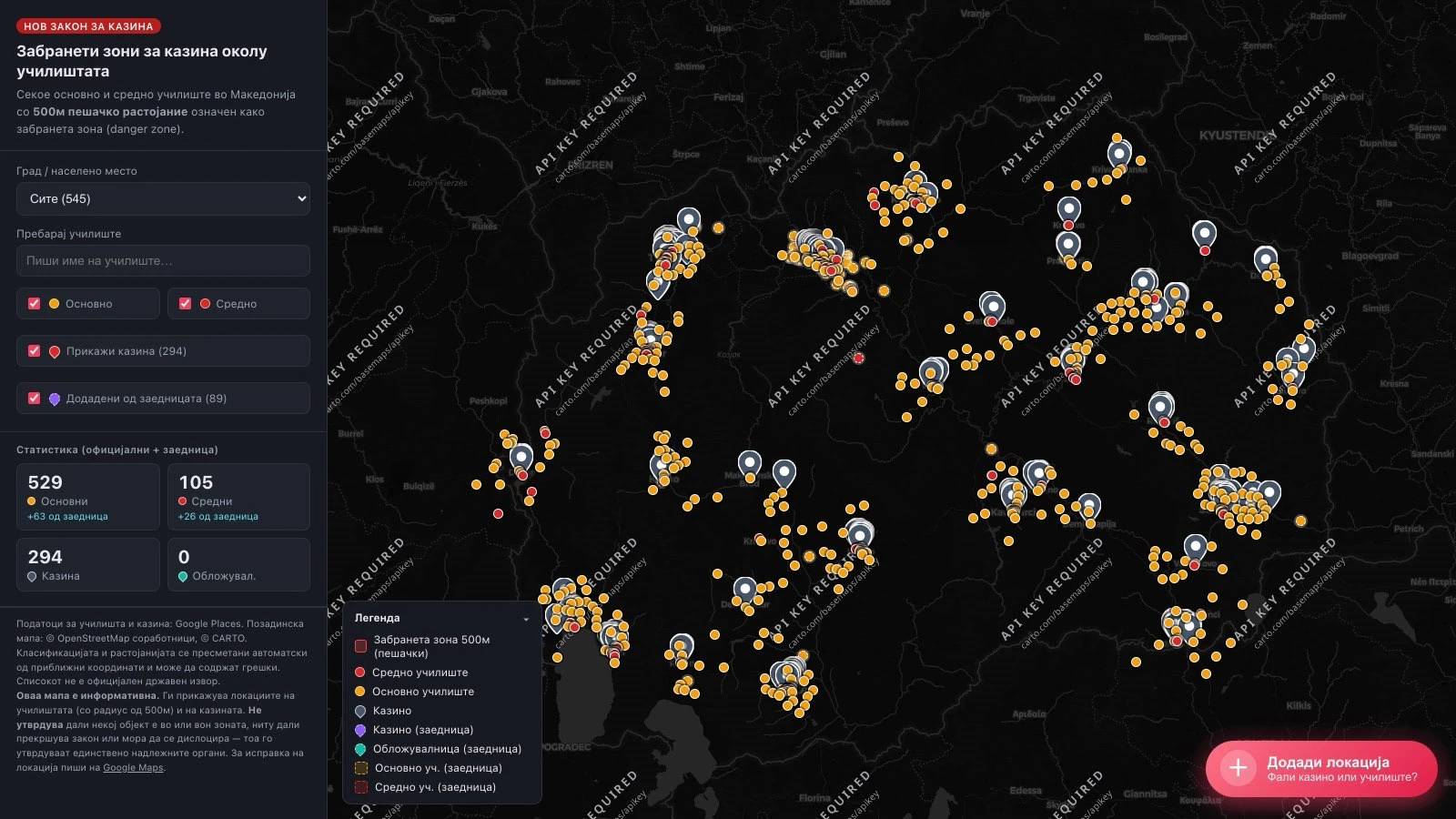Click the 105 Средни statistics value
Viewport: 1456px width, 819px height.
[196, 482]
